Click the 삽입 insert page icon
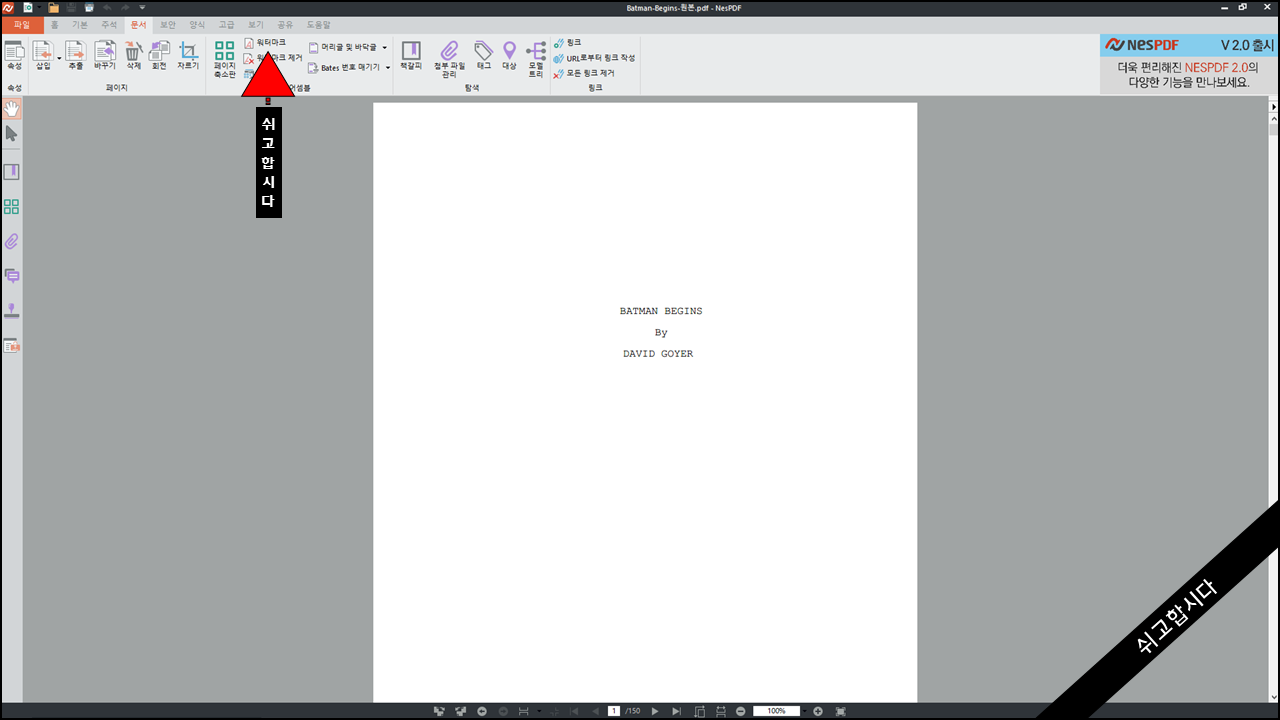The width and height of the screenshot is (1280, 720). 42,55
